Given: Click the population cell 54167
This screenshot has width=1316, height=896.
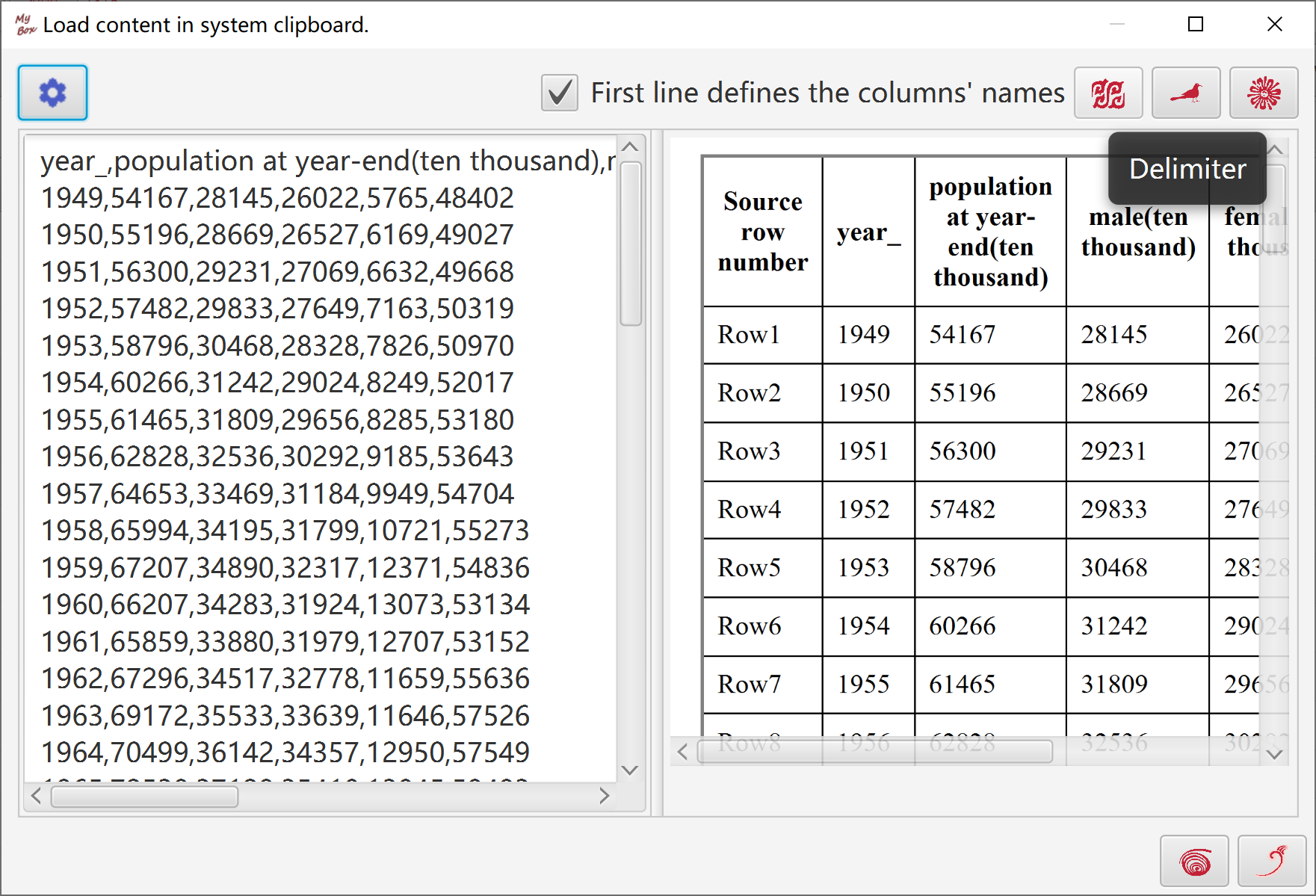Looking at the screenshot, I should click(x=990, y=335).
